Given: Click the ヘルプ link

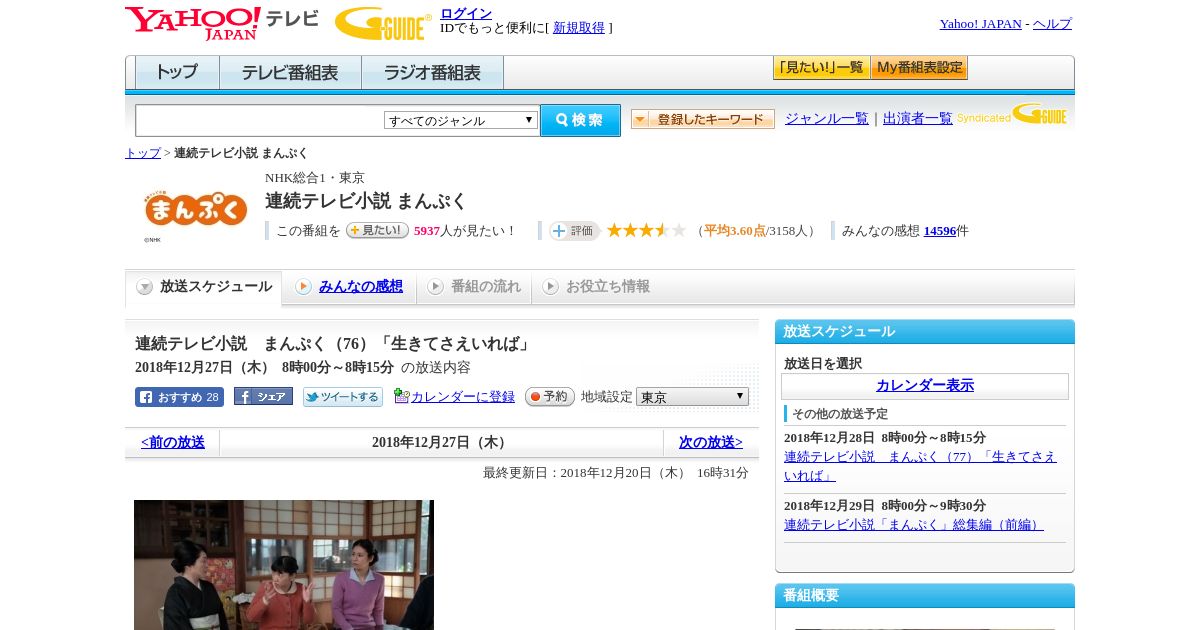Looking at the screenshot, I should pyautogui.click(x=1052, y=24).
